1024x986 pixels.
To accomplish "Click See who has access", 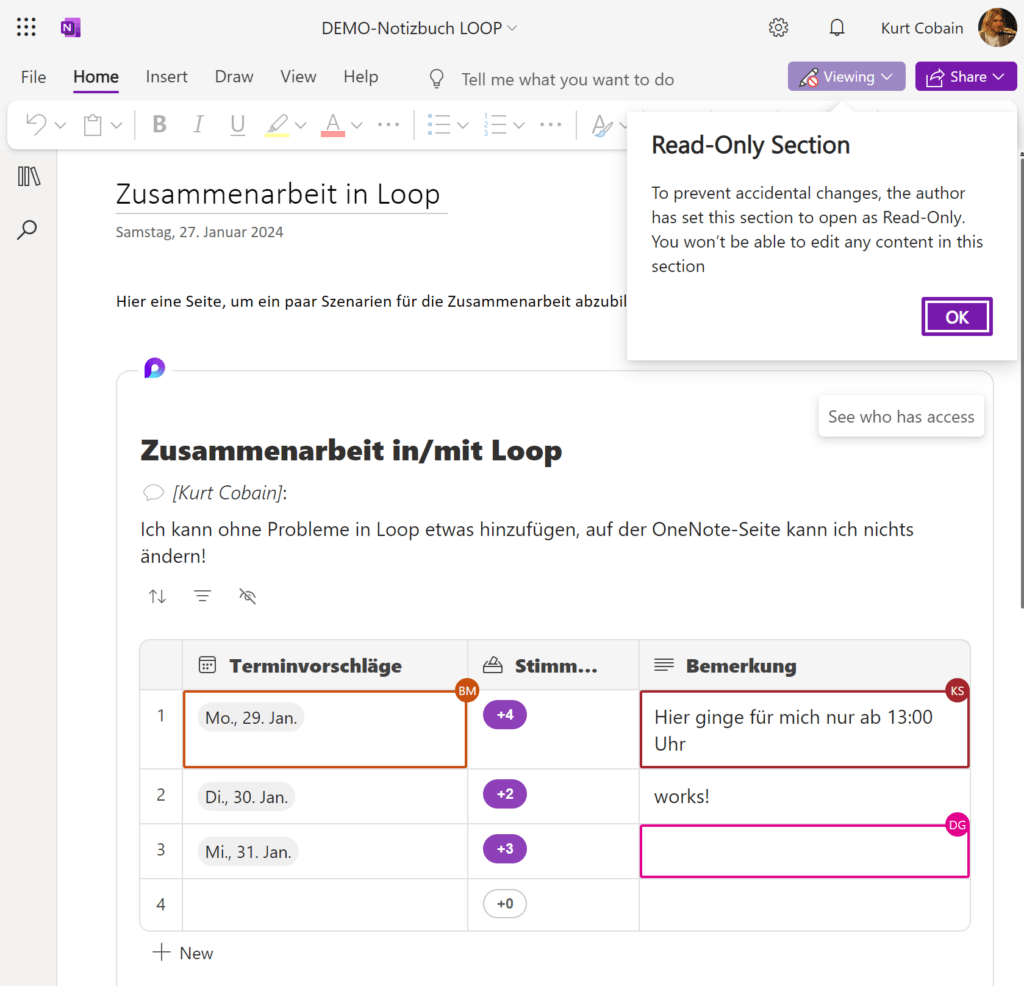I will point(901,417).
